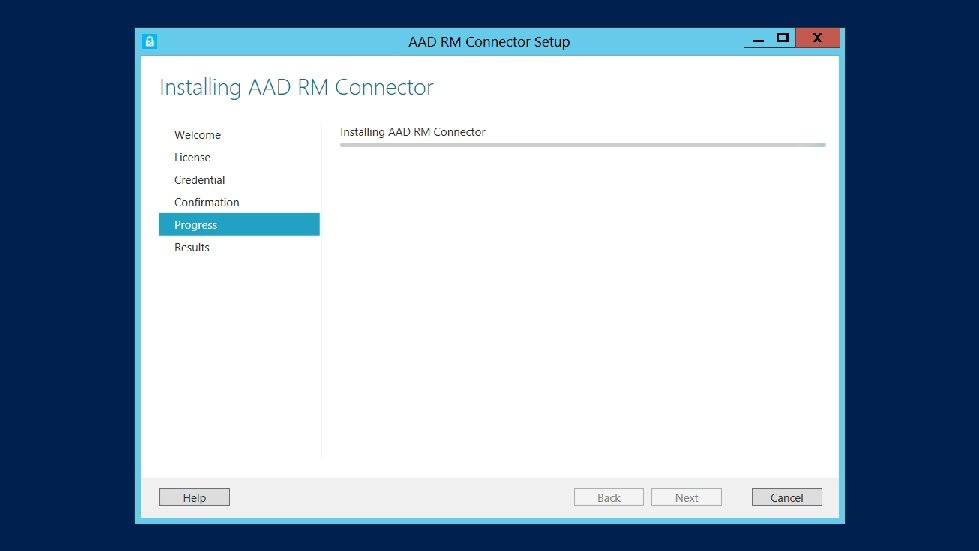
Task: Click the Help button
Action: tap(194, 497)
